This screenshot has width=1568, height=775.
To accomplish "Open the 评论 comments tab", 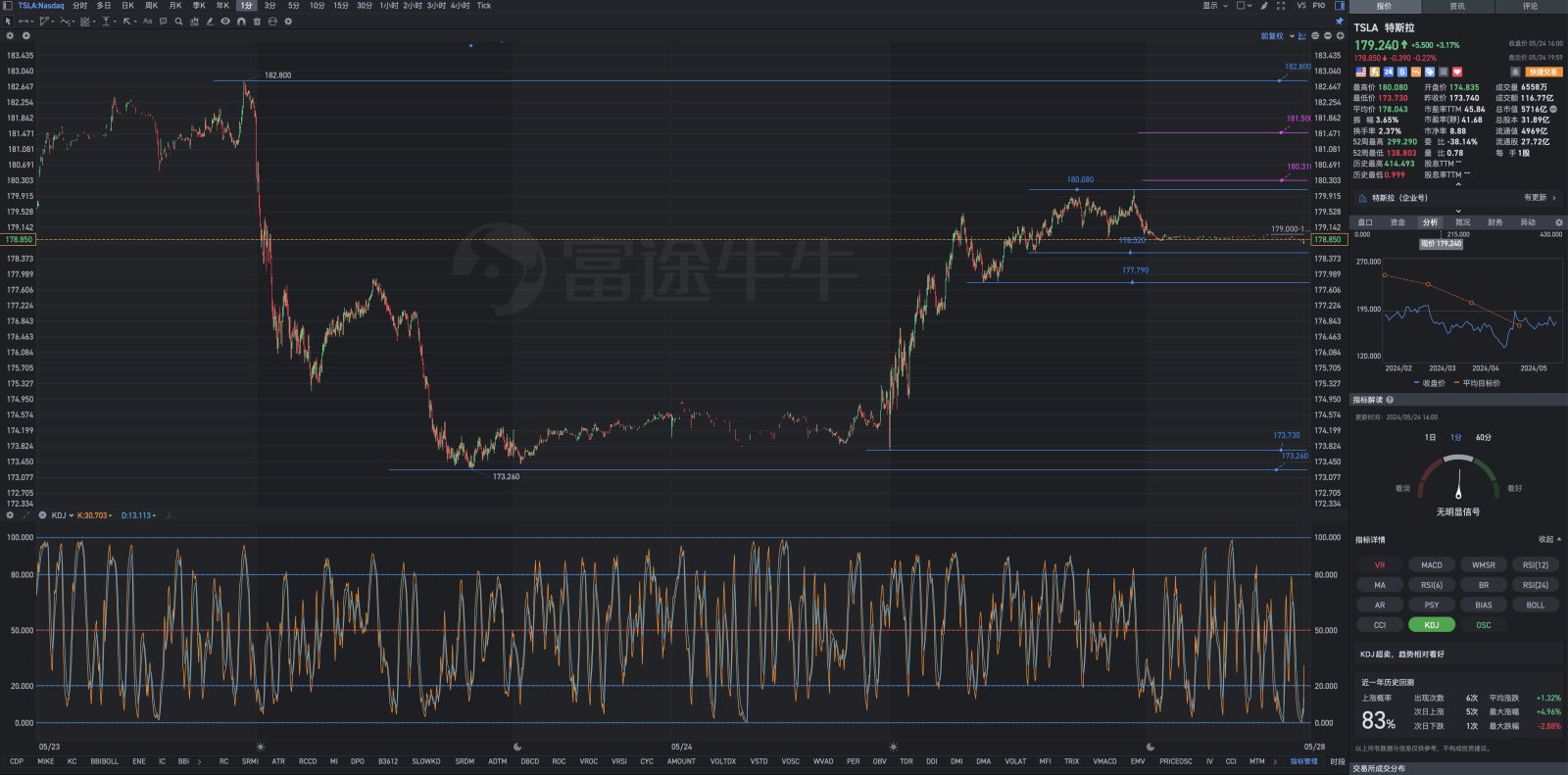I will pyautogui.click(x=1530, y=6).
